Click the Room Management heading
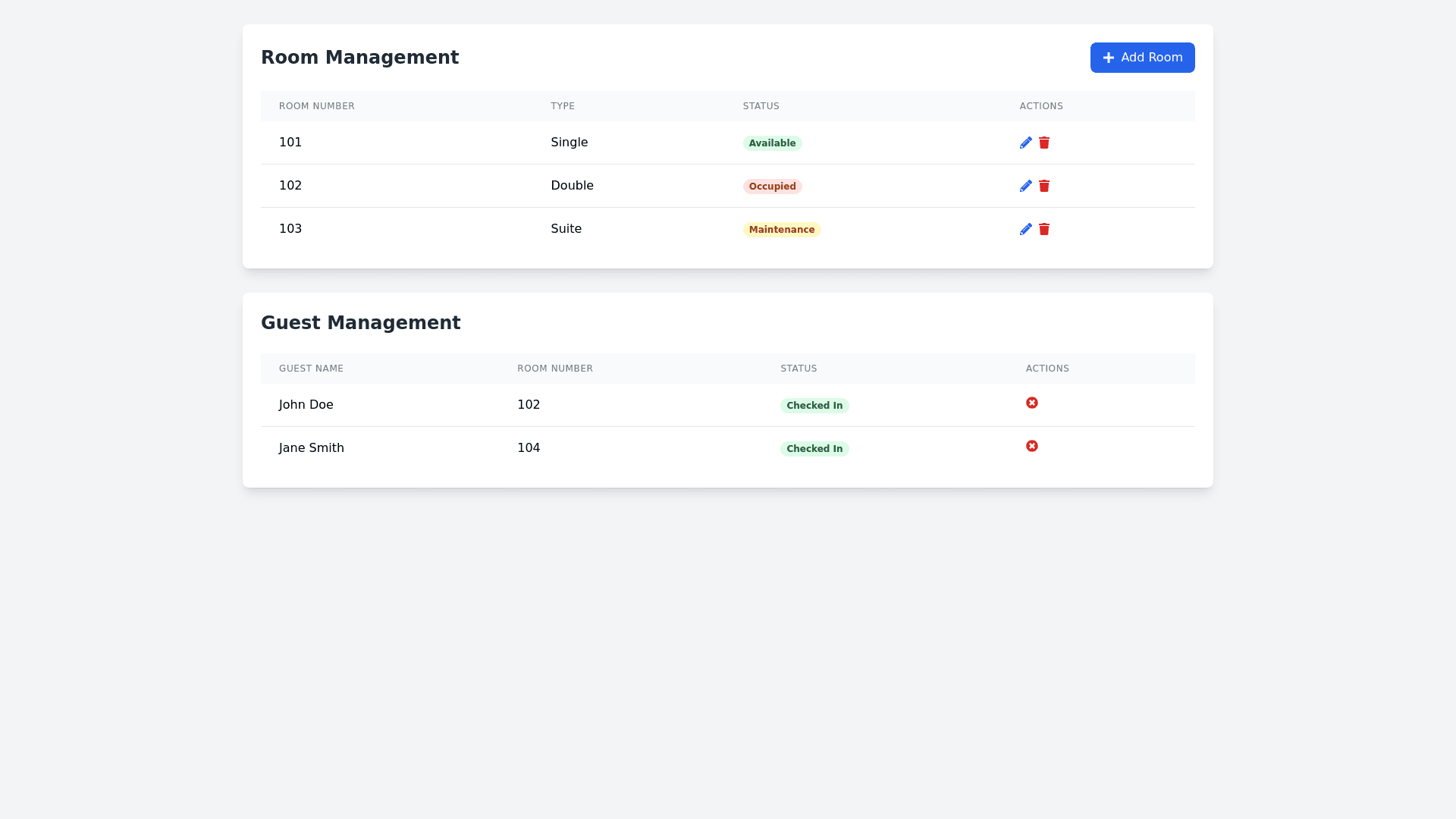 (x=360, y=58)
